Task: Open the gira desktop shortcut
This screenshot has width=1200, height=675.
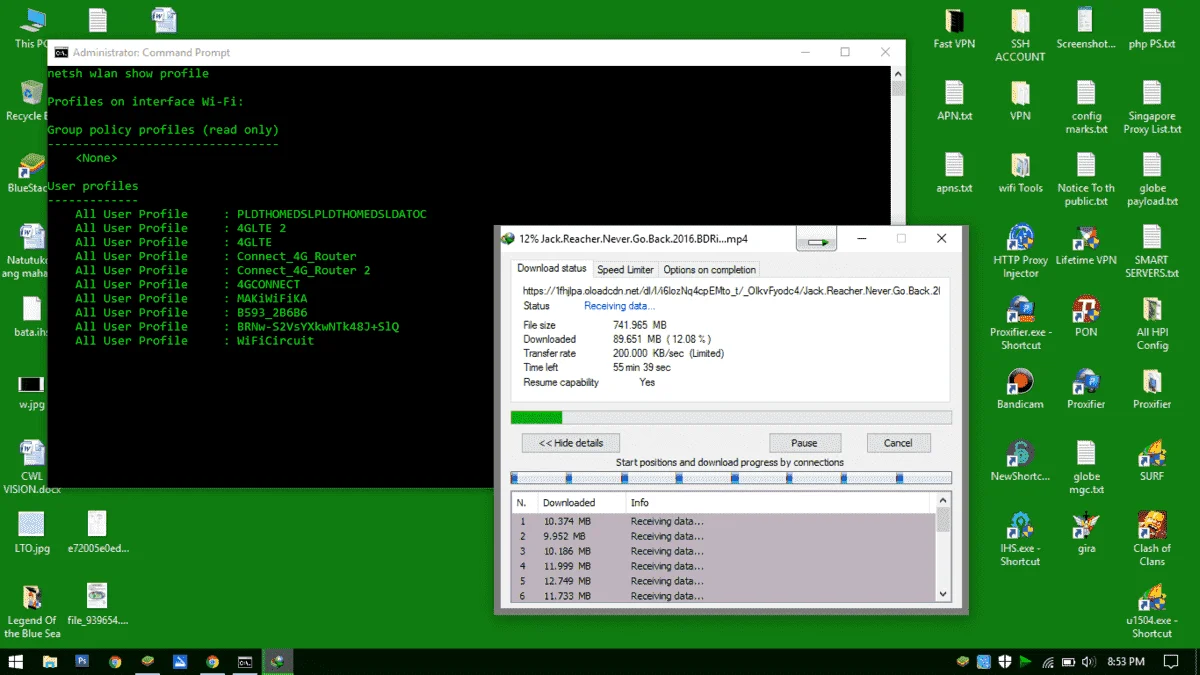Action: pyautogui.click(x=1086, y=533)
